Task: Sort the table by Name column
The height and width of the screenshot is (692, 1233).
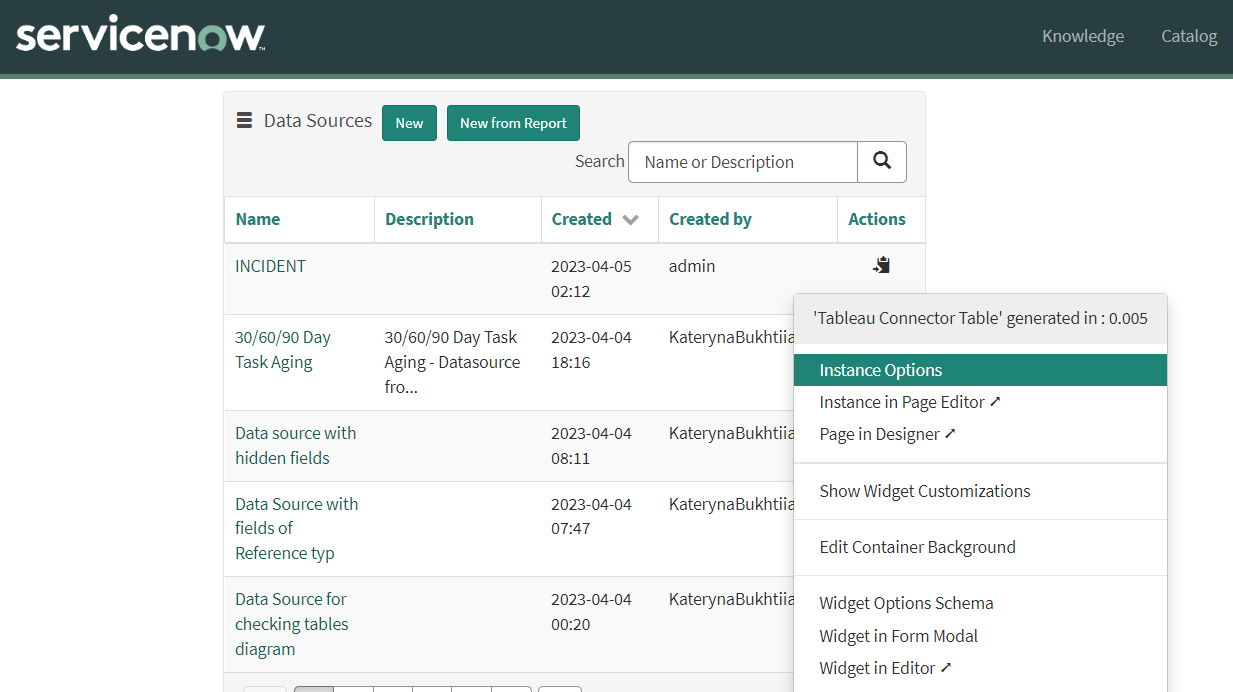Action: 258,219
